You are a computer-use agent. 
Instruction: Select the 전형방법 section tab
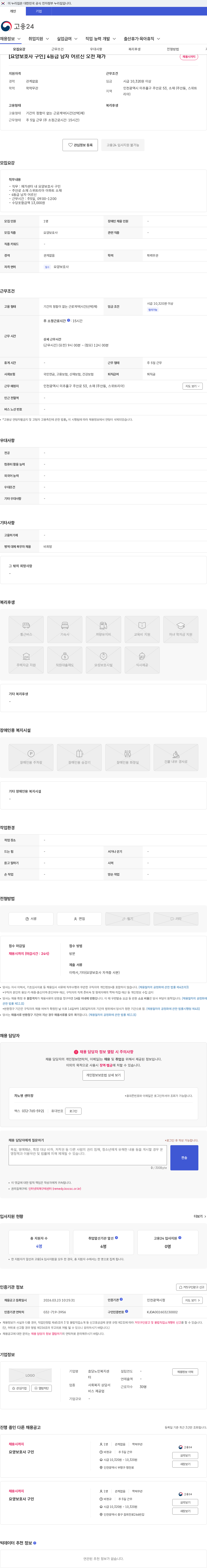(173, 49)
